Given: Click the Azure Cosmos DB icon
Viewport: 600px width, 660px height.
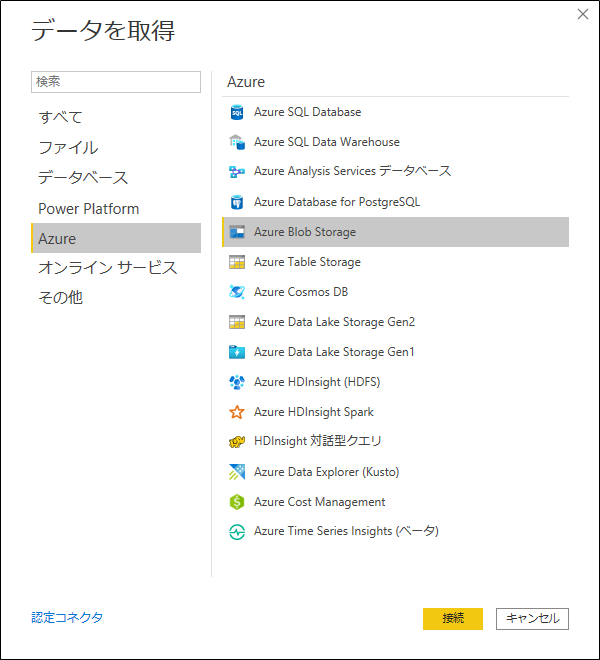Looking at the screenshot, I should (x=237, y=292).
